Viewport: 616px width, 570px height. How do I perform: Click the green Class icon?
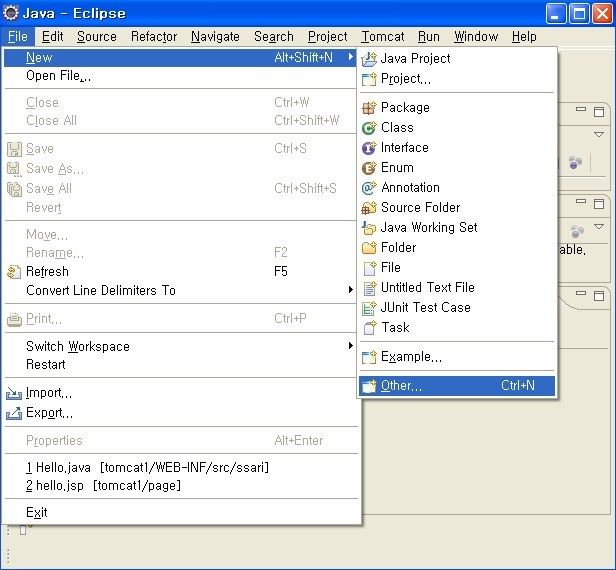(369, 128)
